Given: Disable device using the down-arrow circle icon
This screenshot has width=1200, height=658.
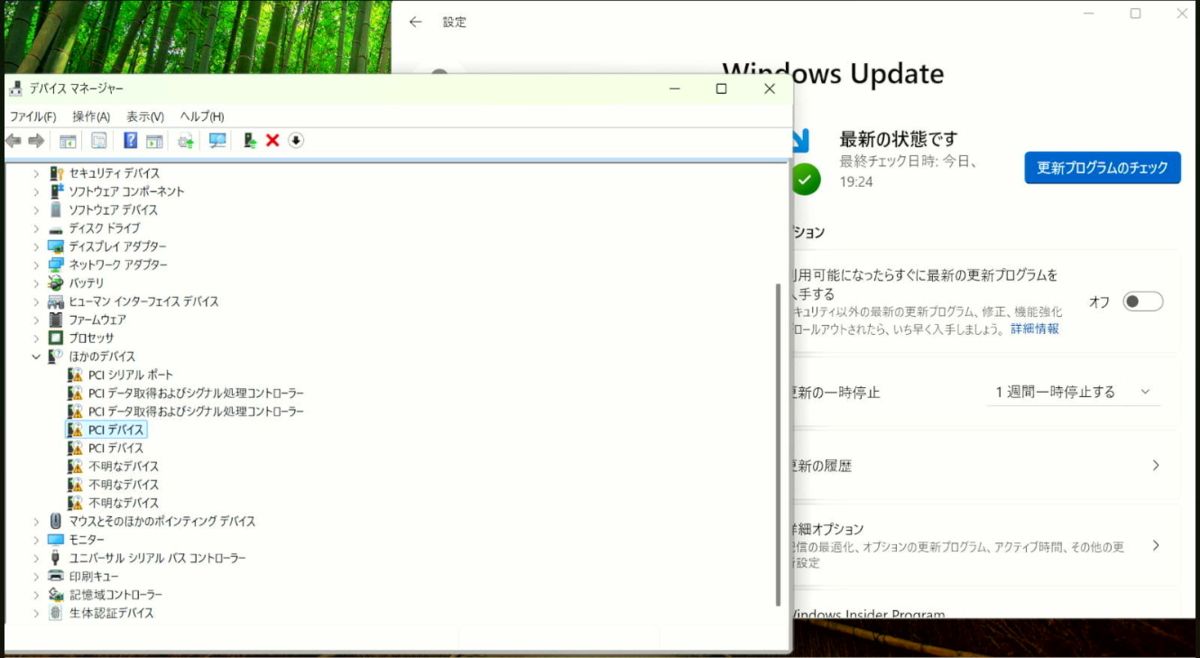Looking at the screenshot, I should (296, 141).
